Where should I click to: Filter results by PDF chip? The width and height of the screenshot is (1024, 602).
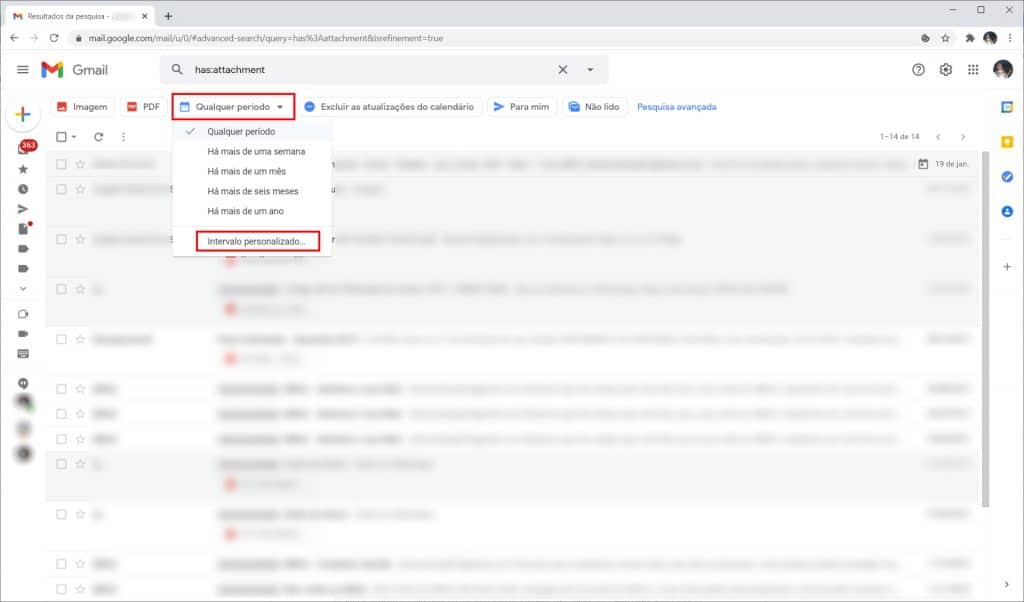click(x=143, y=106)
